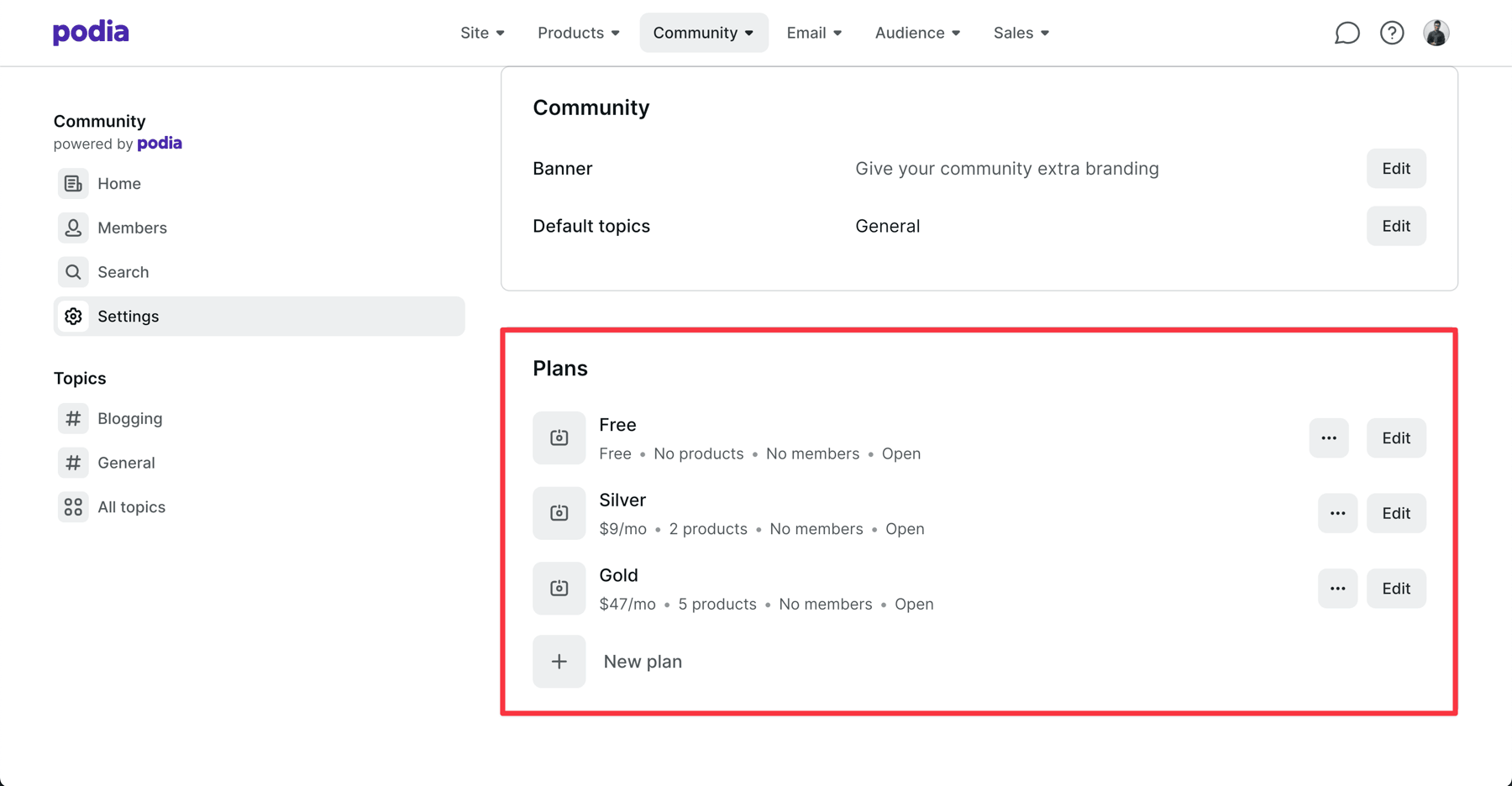Screen dimensions: 1512x786
Task: Create a New plan with the plus button
Action: tap(559, 661)
